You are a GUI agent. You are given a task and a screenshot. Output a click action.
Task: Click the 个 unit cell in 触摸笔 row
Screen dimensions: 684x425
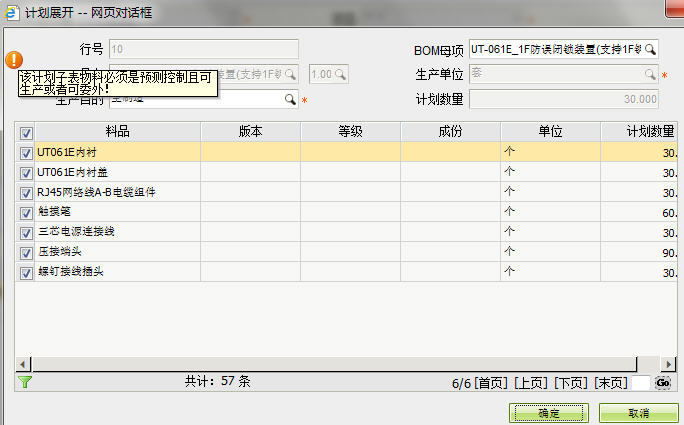coord(551,212)
